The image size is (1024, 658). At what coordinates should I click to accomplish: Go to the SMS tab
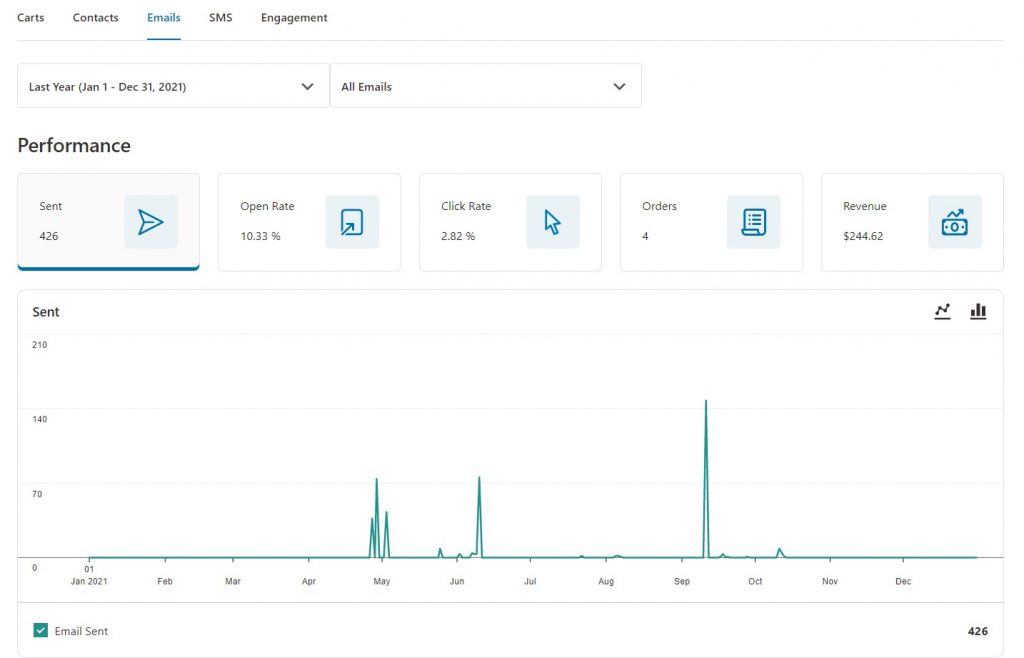[x=221, y=18]
